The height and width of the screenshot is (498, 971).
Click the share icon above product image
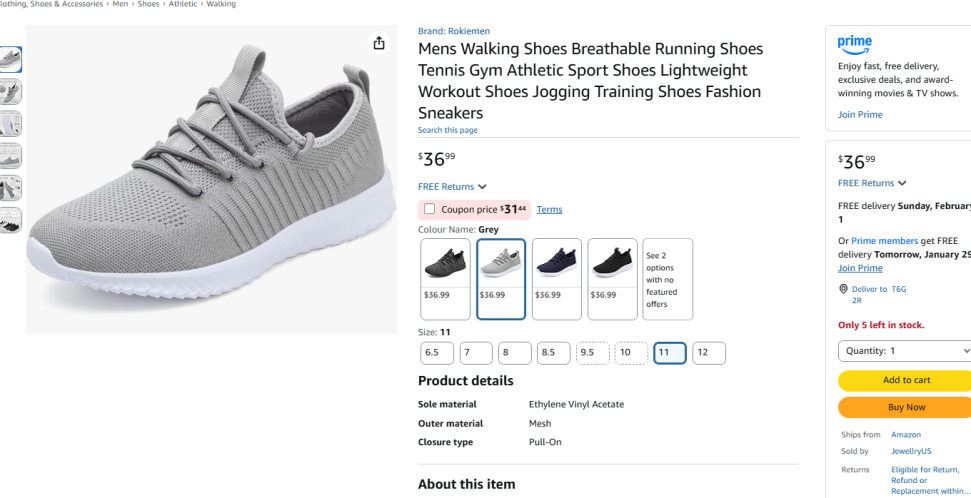[379, 43]
